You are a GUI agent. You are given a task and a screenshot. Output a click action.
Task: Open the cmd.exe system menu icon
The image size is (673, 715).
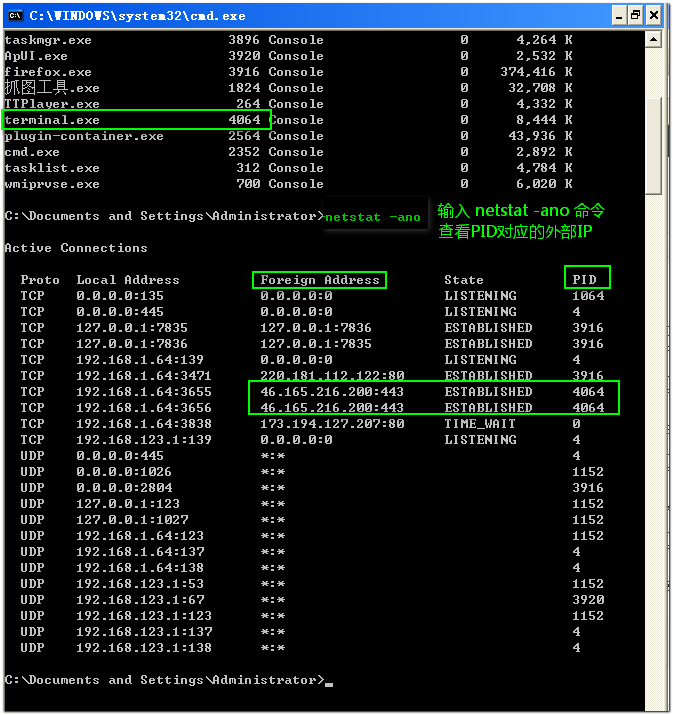click(15, 15)
